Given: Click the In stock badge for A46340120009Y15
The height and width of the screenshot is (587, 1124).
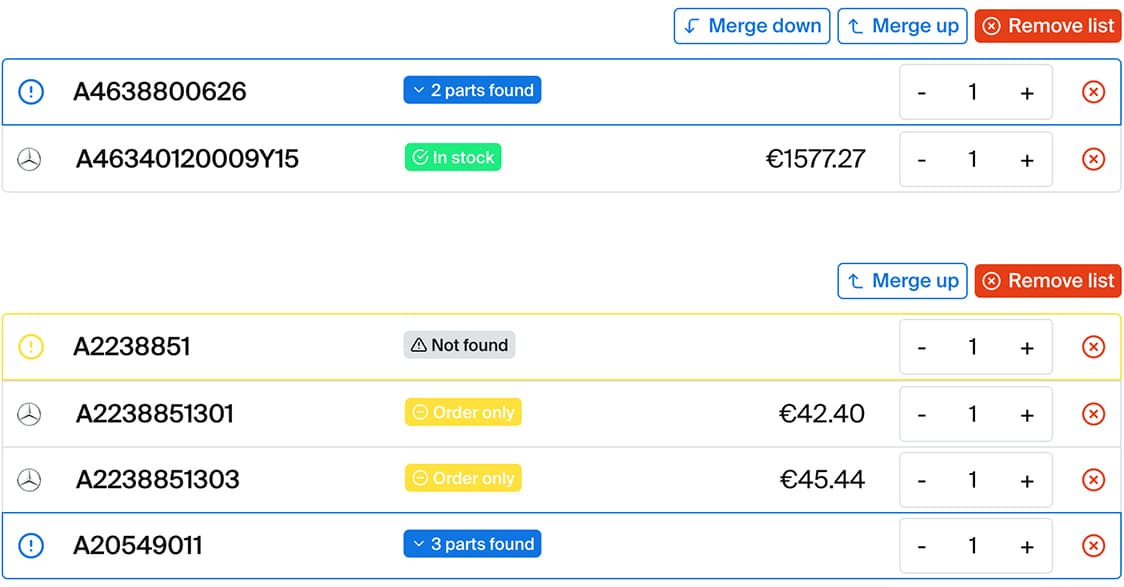Looking at the screenshot, I should tap(453, 158).
